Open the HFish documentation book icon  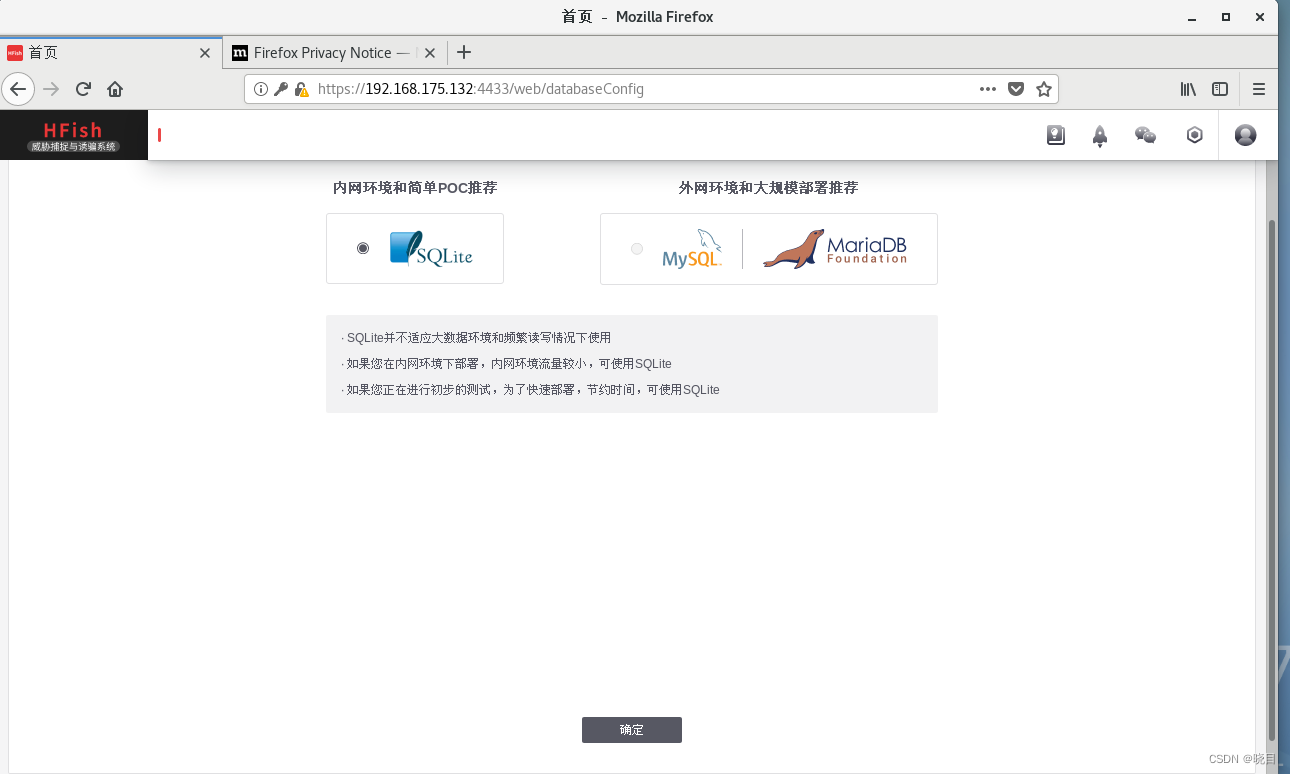[1056, 135]
